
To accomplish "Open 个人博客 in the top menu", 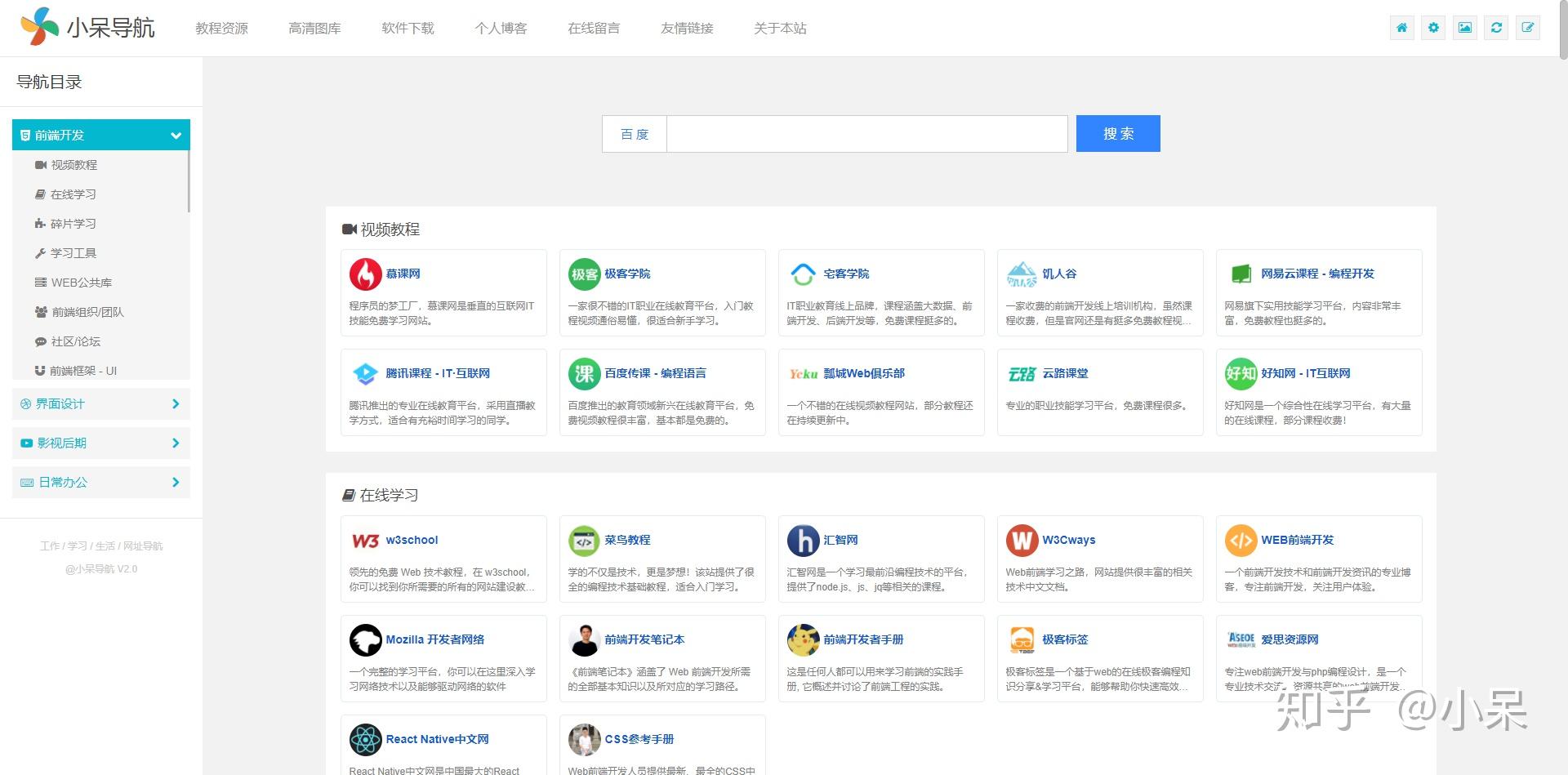I will coord(501,28).
